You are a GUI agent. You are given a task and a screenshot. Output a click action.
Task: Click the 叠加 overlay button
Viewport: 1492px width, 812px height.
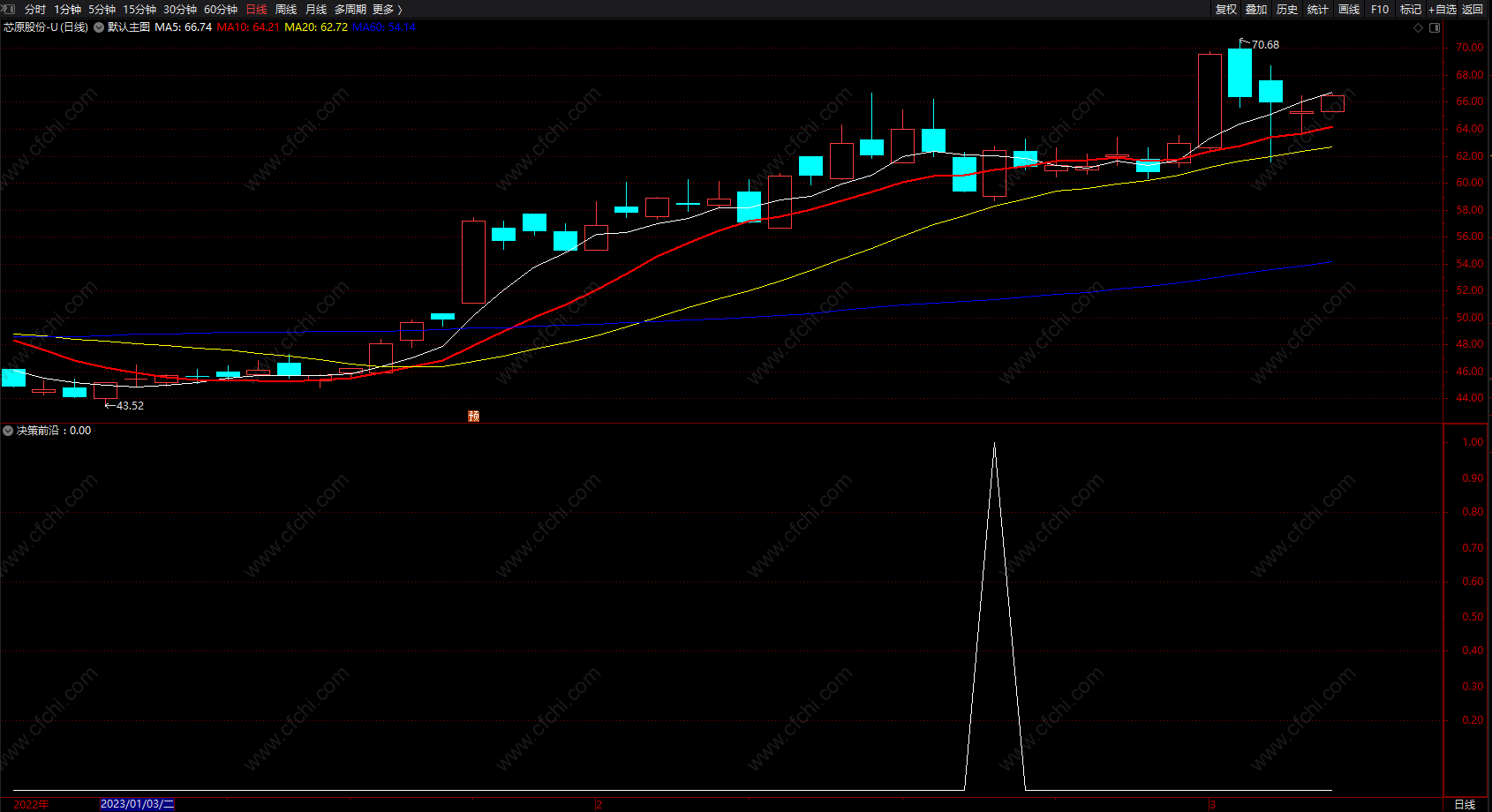[1256, 9]
